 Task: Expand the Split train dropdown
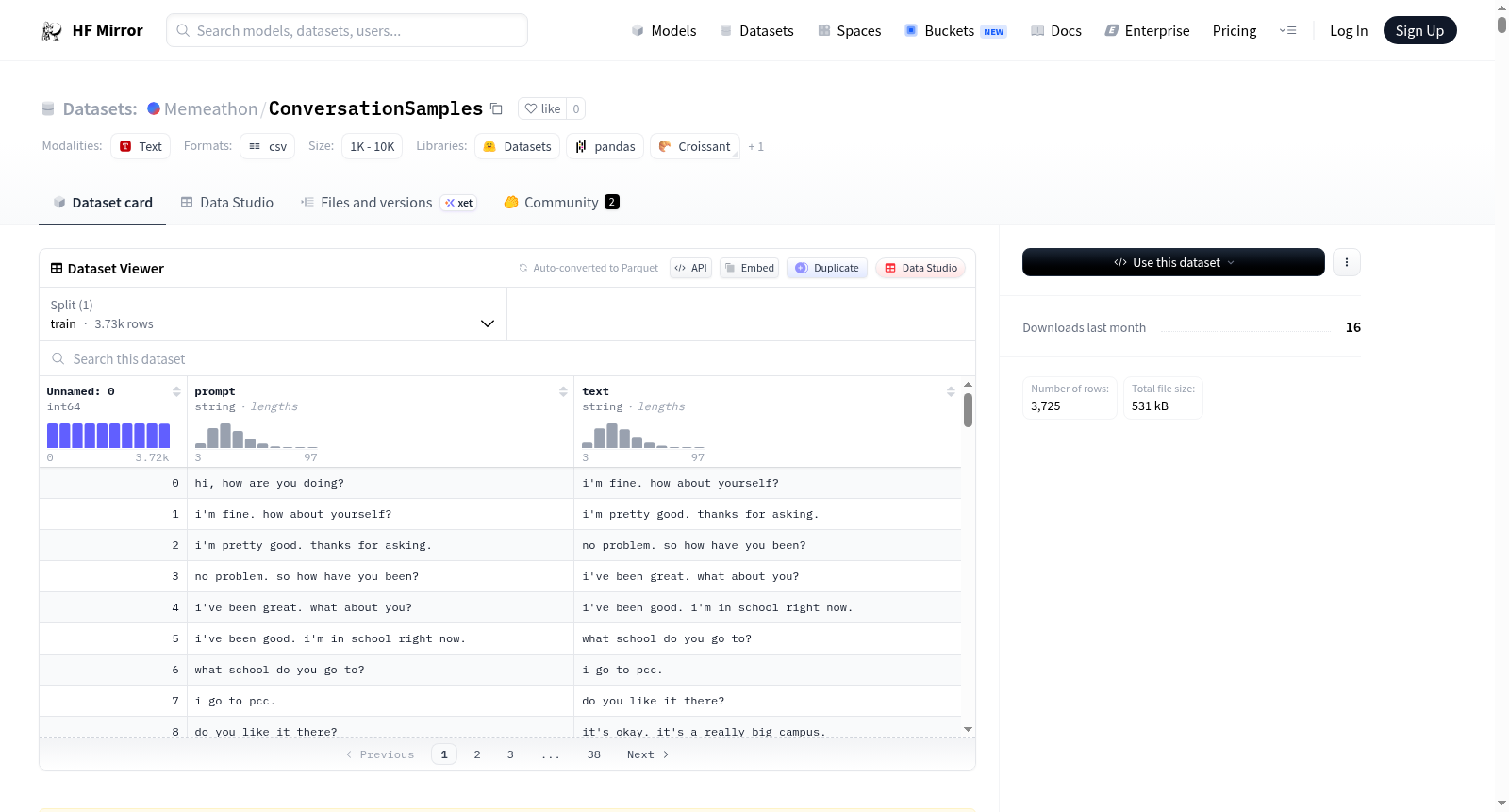click(273, 314)
